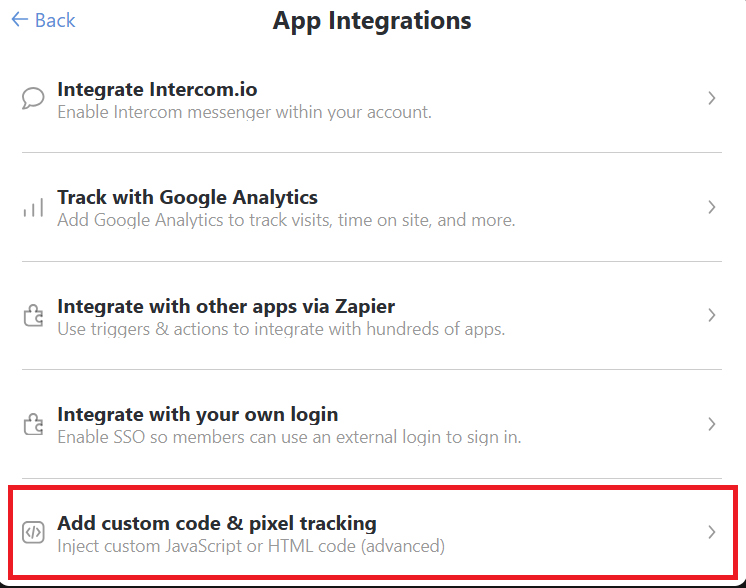Click the puzzle icon beside own login
The height and width of the screenshot is (588, 746).
[x=33, y=424]
